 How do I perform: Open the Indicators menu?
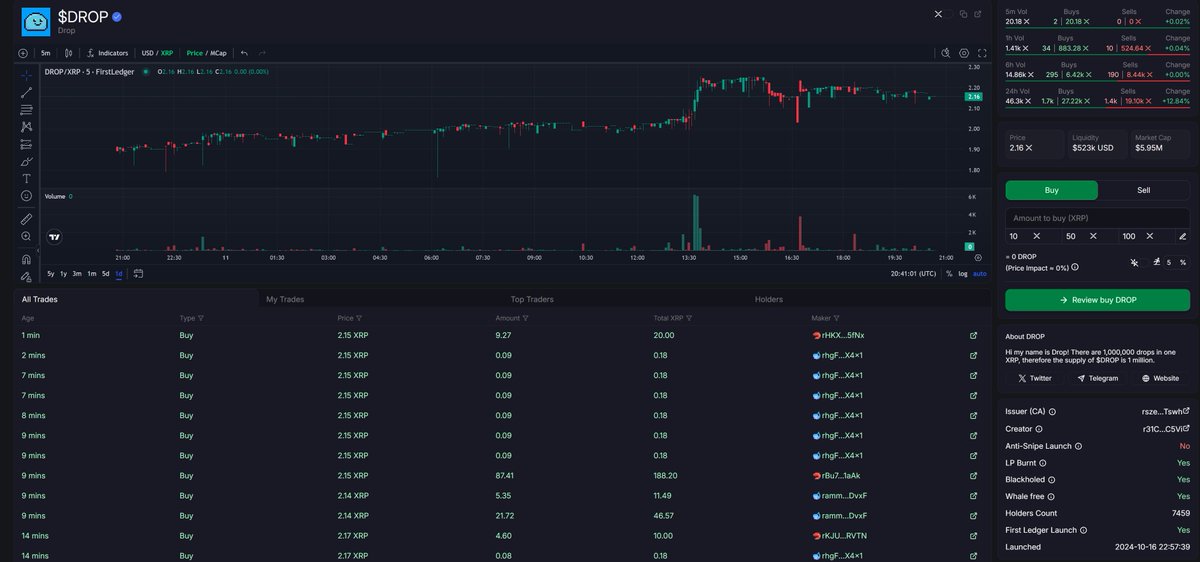coord(108,53)
